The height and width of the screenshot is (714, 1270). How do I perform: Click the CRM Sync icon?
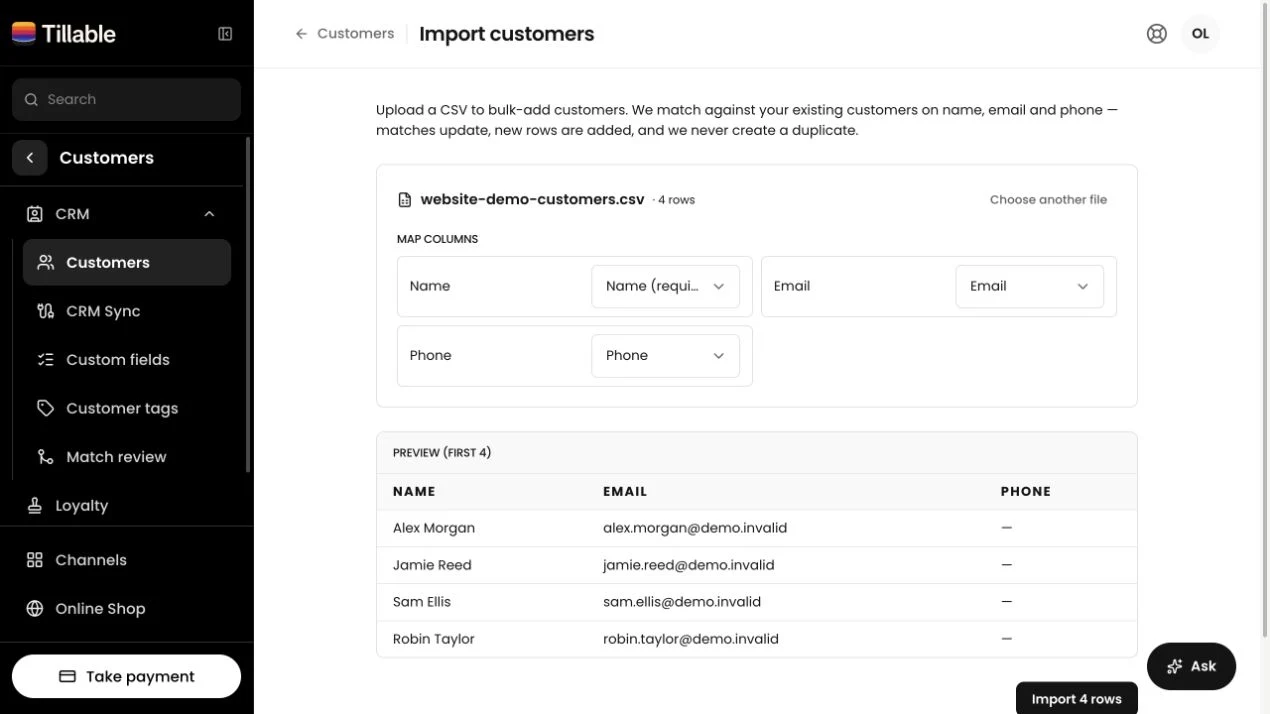(x=46, y=311)
